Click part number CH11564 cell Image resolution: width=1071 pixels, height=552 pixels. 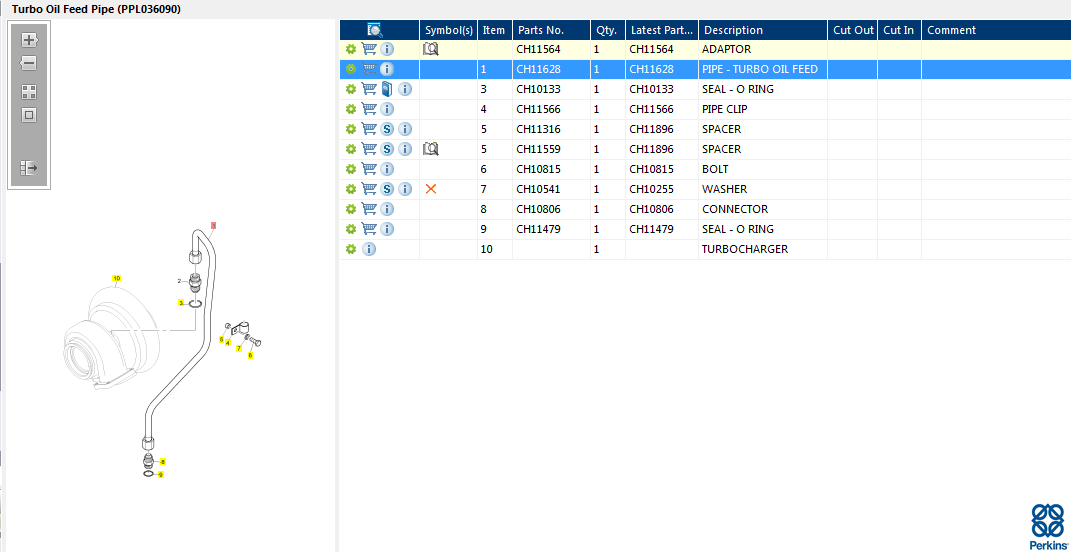538,49
